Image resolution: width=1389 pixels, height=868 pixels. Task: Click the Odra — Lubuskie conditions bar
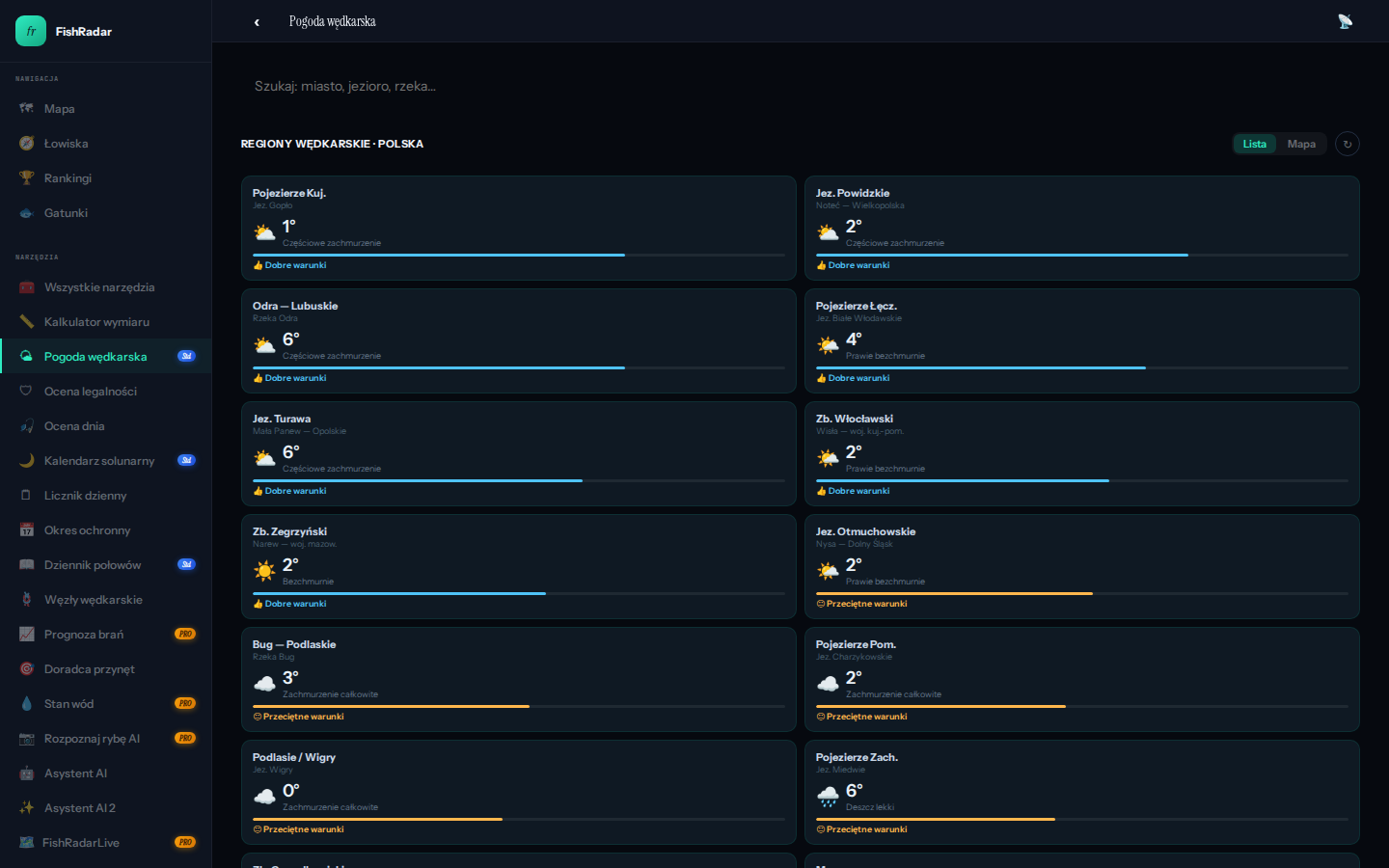[x=518, y=367]
